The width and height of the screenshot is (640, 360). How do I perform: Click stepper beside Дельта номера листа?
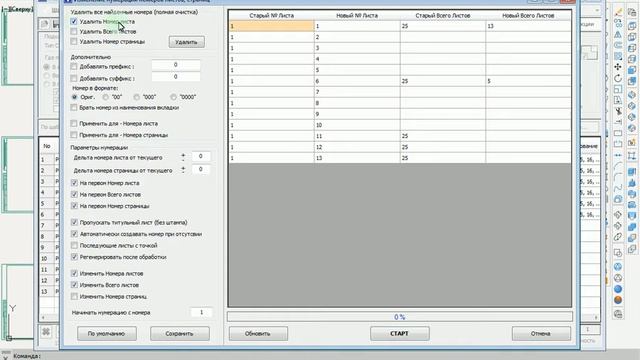(183, 157)
